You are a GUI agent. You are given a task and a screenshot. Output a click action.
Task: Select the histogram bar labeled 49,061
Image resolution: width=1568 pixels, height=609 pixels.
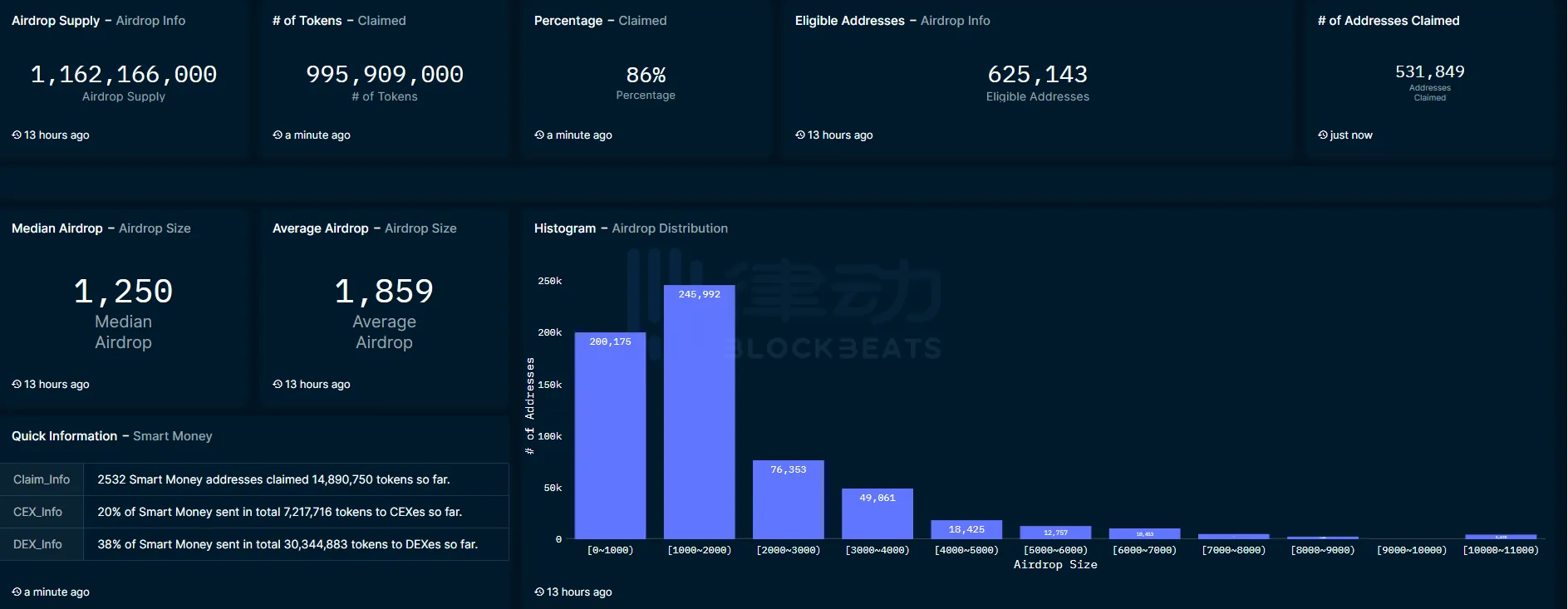[x=877, y=514]
